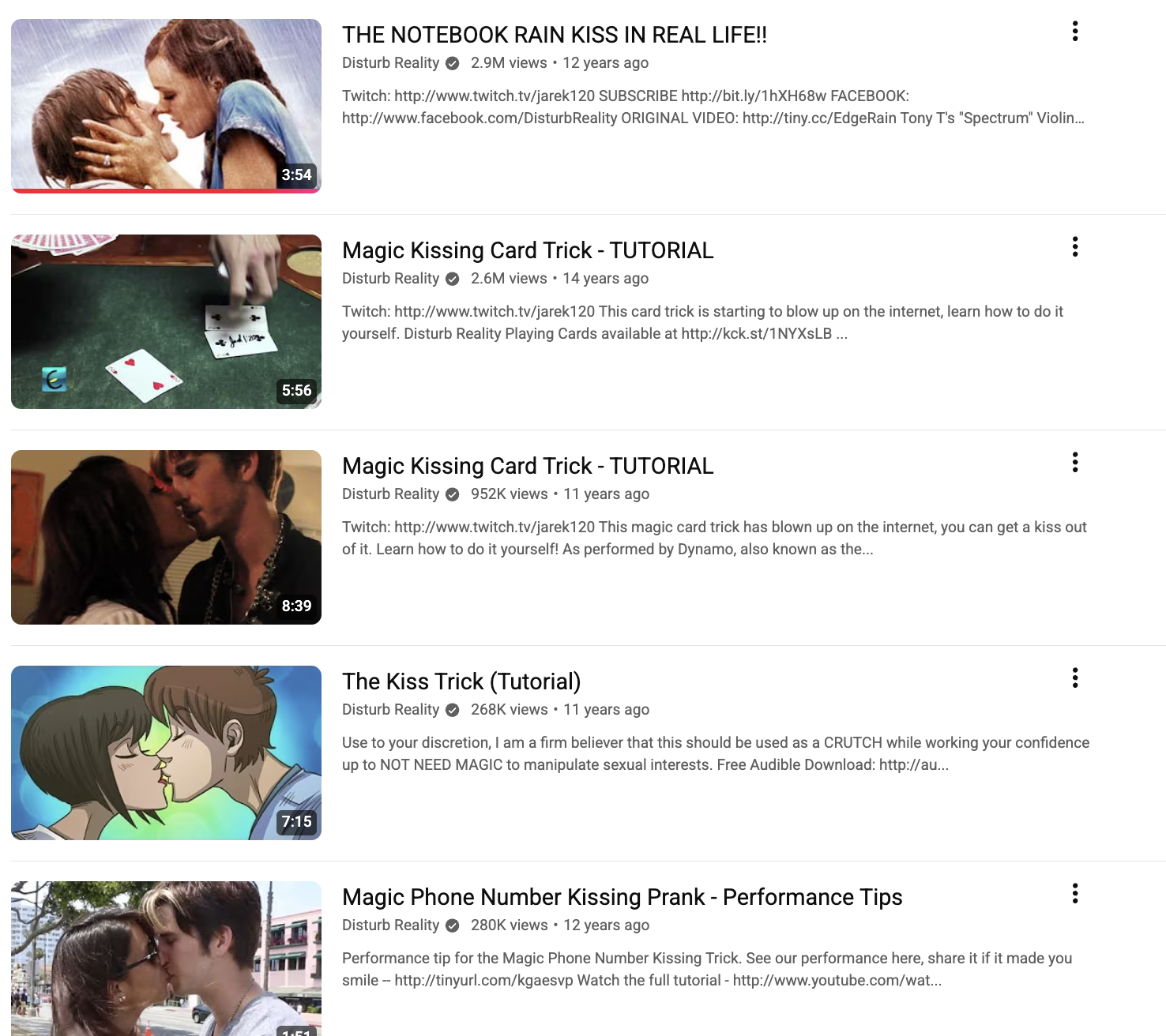Click verified badge on Magic Phone Number Prank row

(453, 925)
